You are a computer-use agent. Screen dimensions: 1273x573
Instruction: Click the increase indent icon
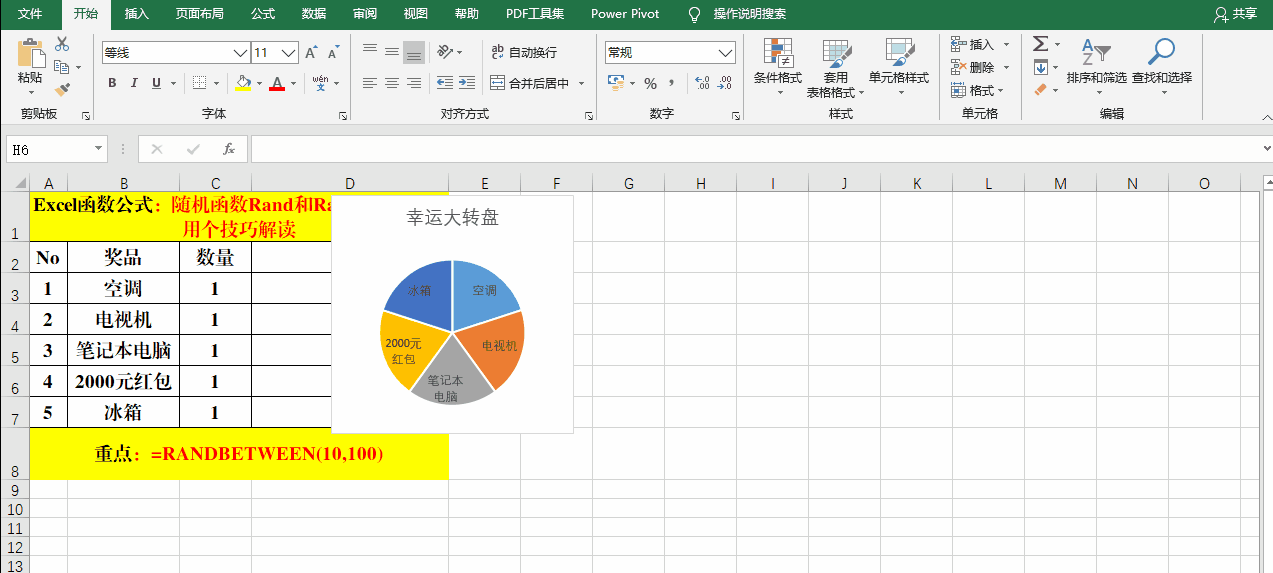pos(467,83)
